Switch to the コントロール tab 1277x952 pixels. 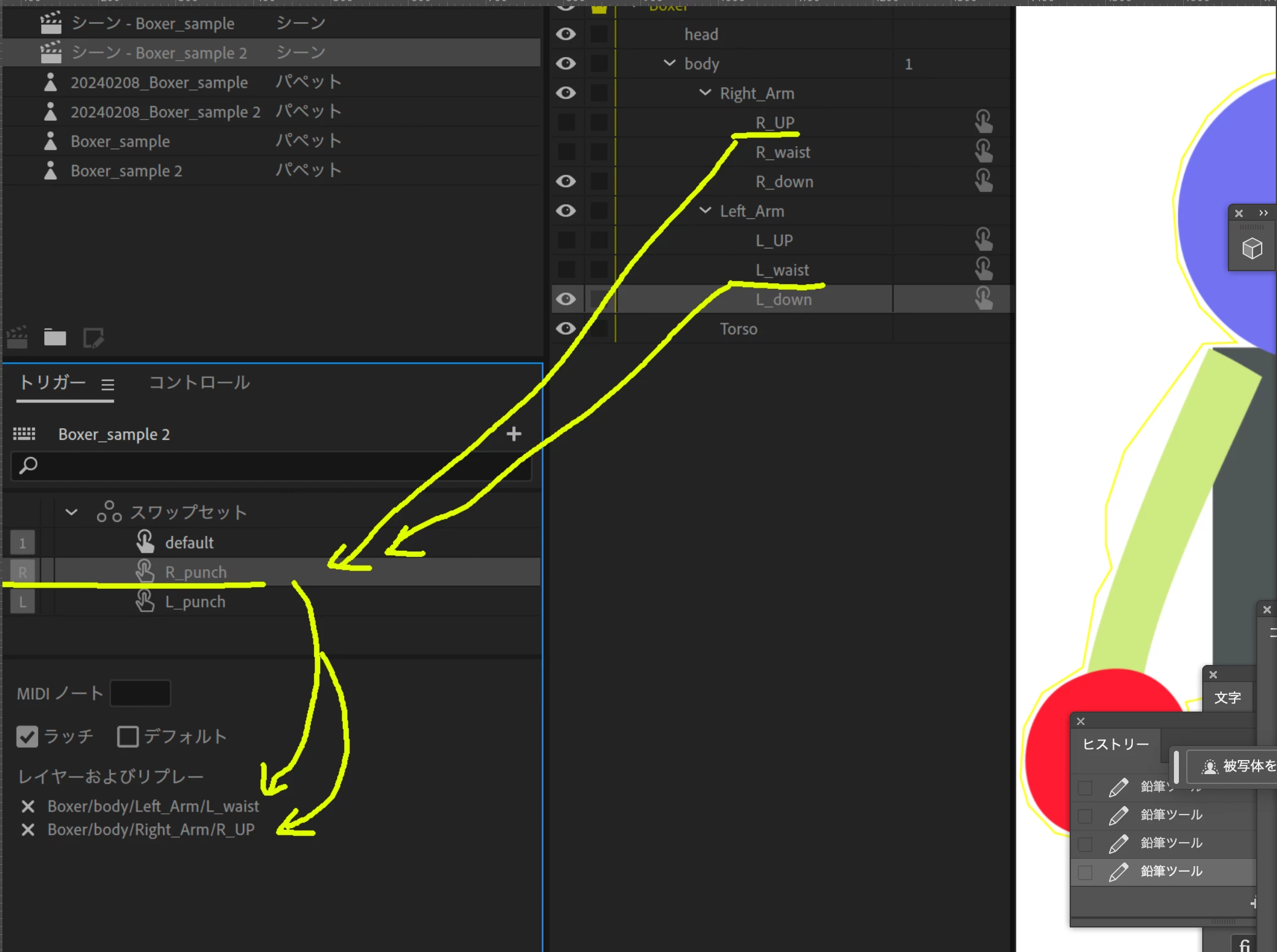tap(199, 383)
